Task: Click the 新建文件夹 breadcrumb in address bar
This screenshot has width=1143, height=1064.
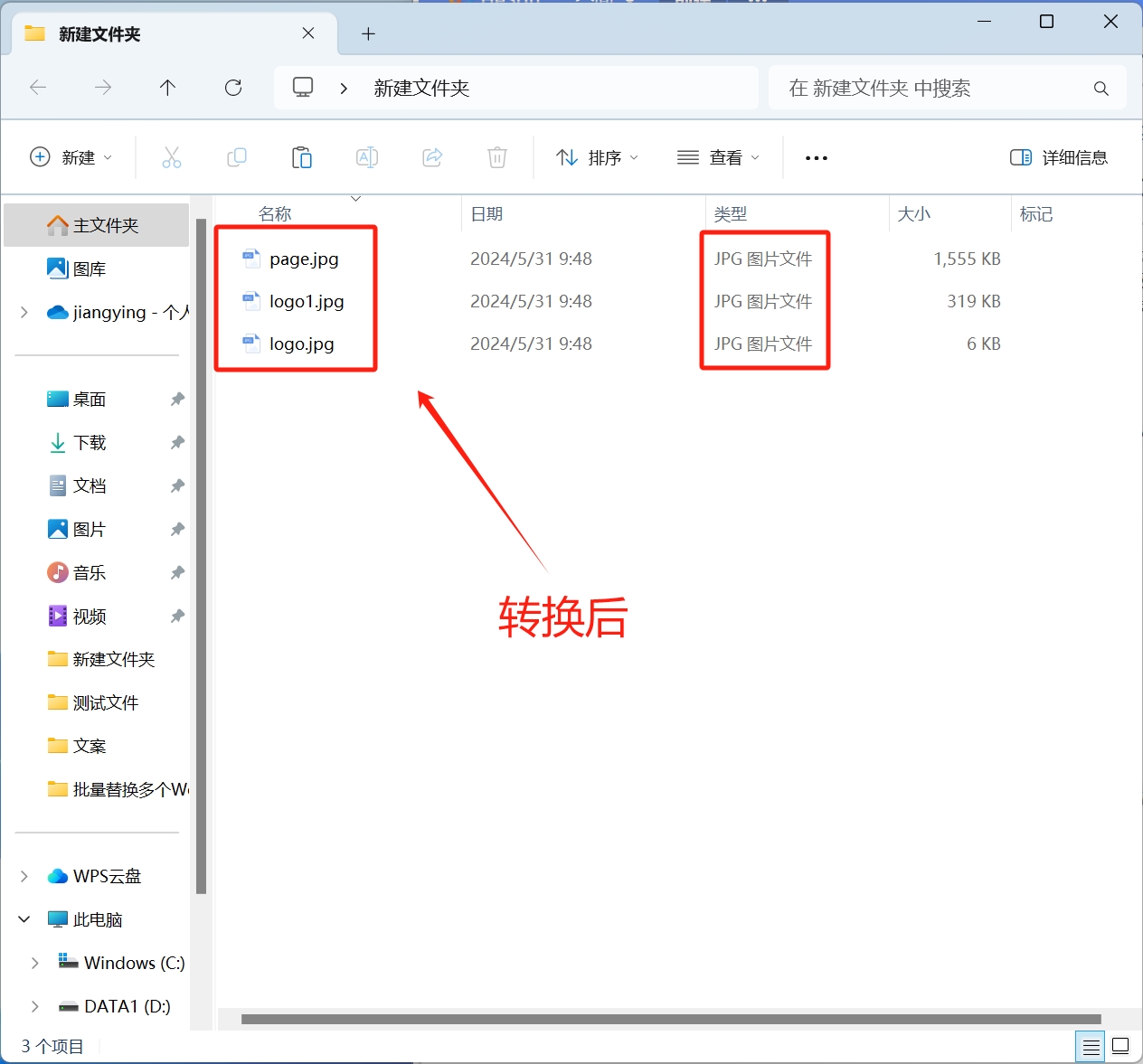Action: 421,88
